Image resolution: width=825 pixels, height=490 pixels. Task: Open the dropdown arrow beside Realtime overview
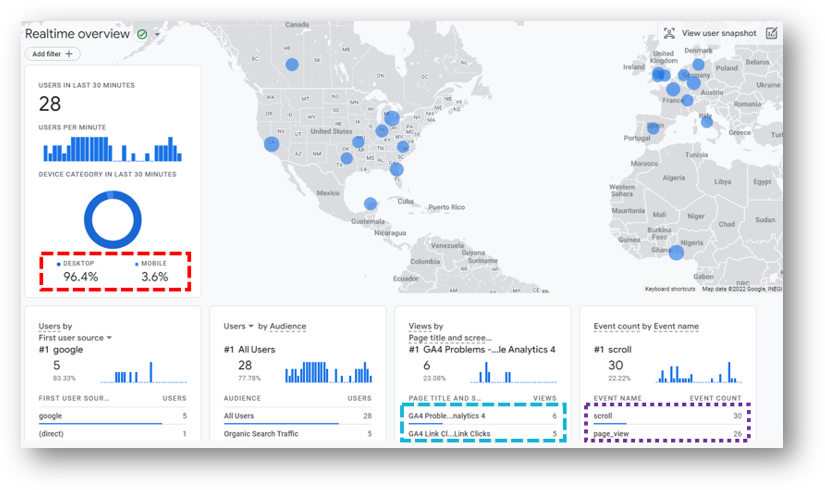pos(157,35)
